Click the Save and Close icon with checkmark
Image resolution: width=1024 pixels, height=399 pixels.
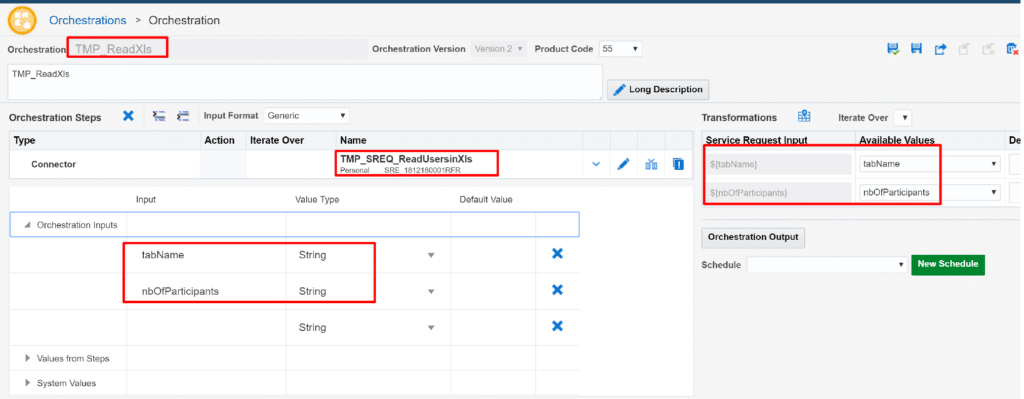pos(893,49)
